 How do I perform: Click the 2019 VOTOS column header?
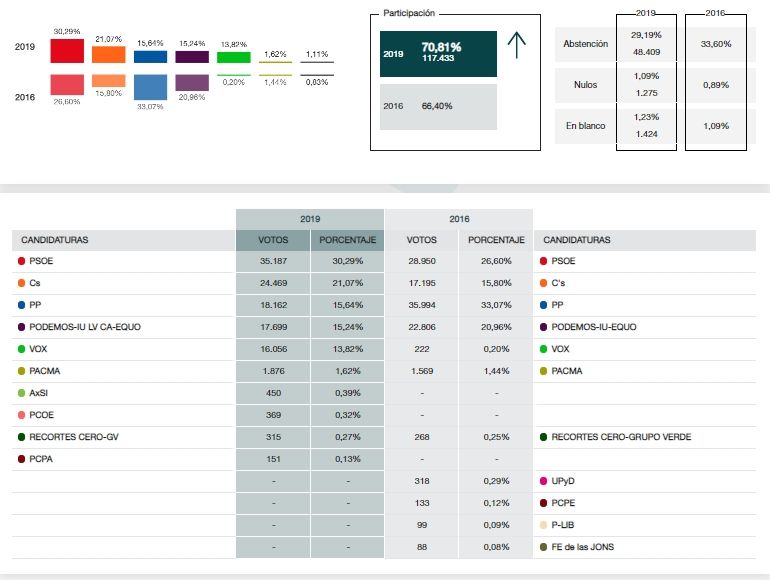pyautogui.click(x=272, y=240)
